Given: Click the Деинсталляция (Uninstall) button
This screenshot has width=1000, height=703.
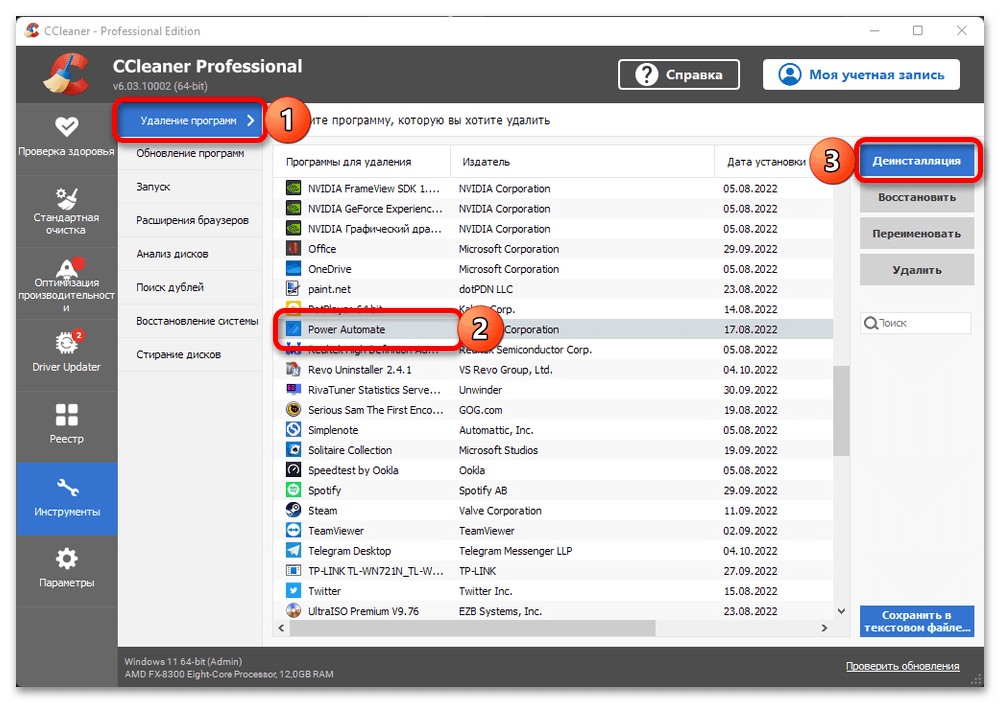Looking at the screenshot, I should (916, 161).
